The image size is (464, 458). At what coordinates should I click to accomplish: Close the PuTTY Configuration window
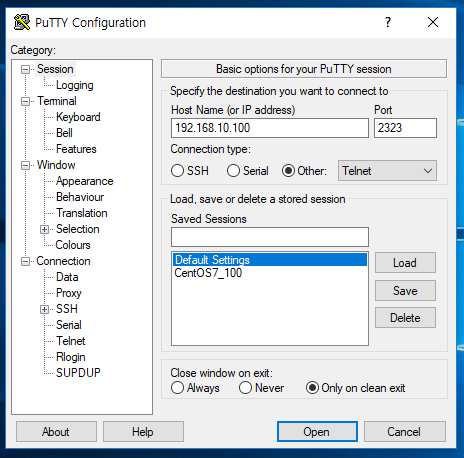point(433,22)
